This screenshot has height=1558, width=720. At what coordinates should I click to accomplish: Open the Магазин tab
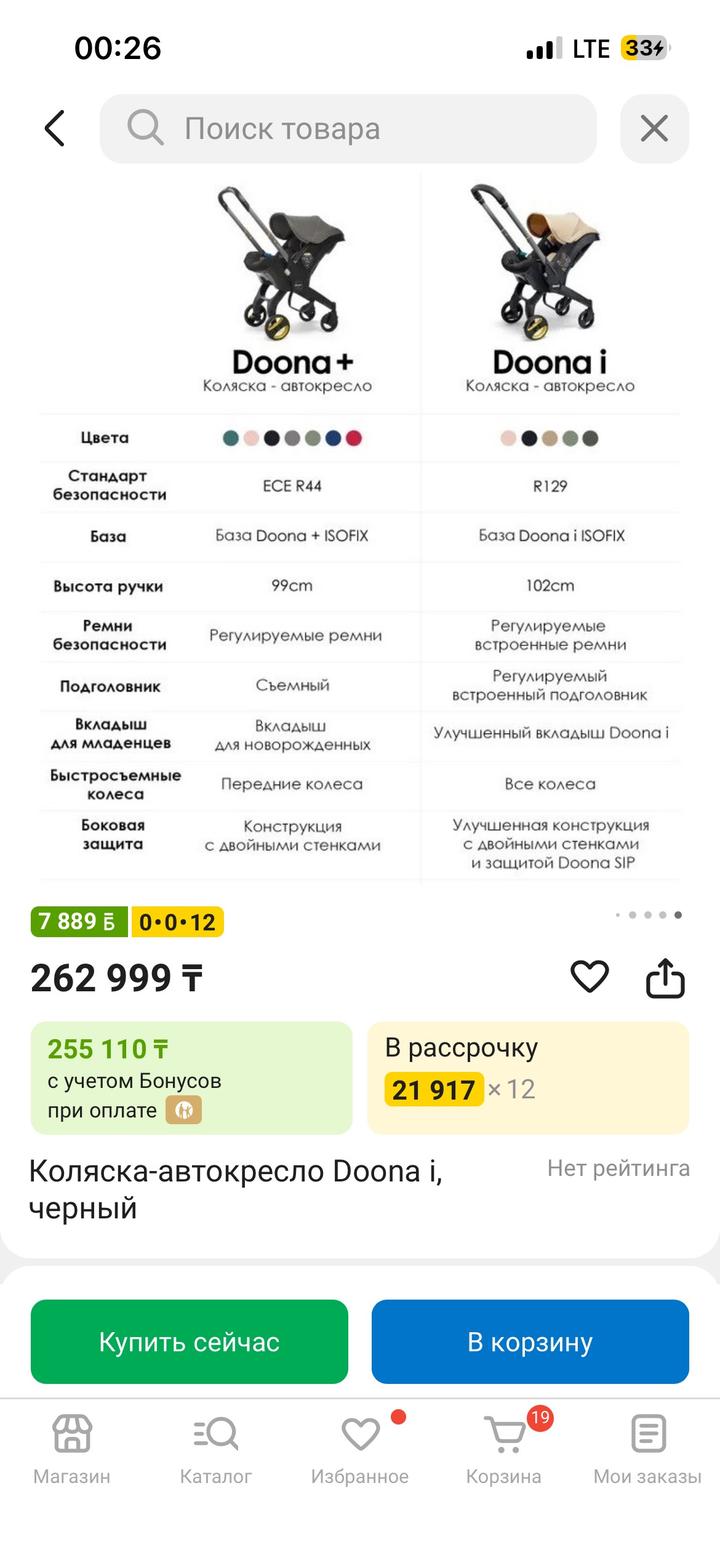tap(72, 1448)
